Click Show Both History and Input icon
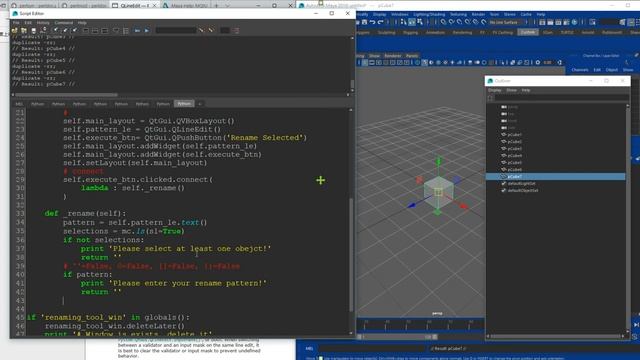The width and height of the screenshot is (640, 360). click(x=105, y=30)
